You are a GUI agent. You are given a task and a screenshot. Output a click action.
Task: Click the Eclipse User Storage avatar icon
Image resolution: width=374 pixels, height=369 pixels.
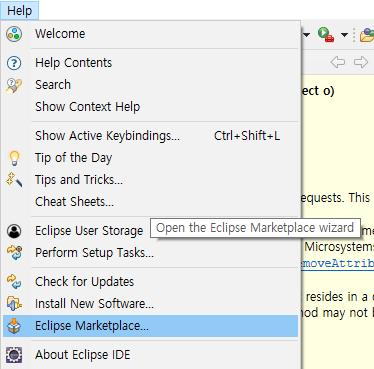[x=14, y=231]
